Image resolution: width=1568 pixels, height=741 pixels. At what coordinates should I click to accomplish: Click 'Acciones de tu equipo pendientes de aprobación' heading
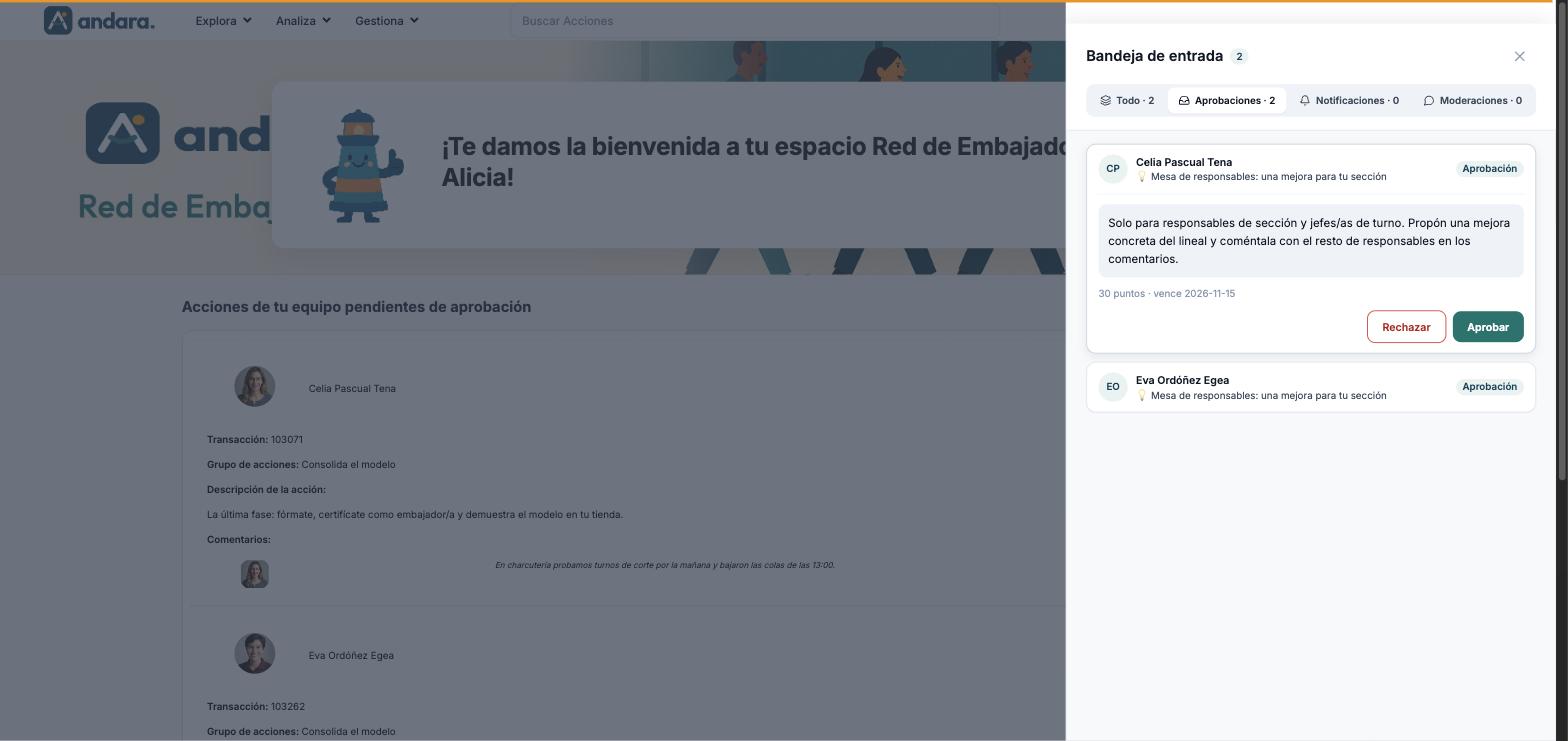(356, 307)
